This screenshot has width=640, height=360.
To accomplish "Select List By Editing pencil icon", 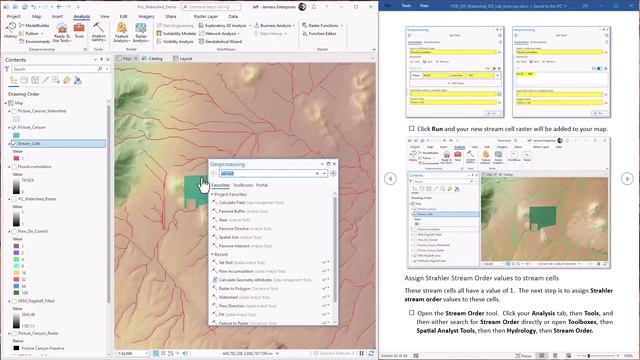I will pyautogui.click(x=45, y=80).
